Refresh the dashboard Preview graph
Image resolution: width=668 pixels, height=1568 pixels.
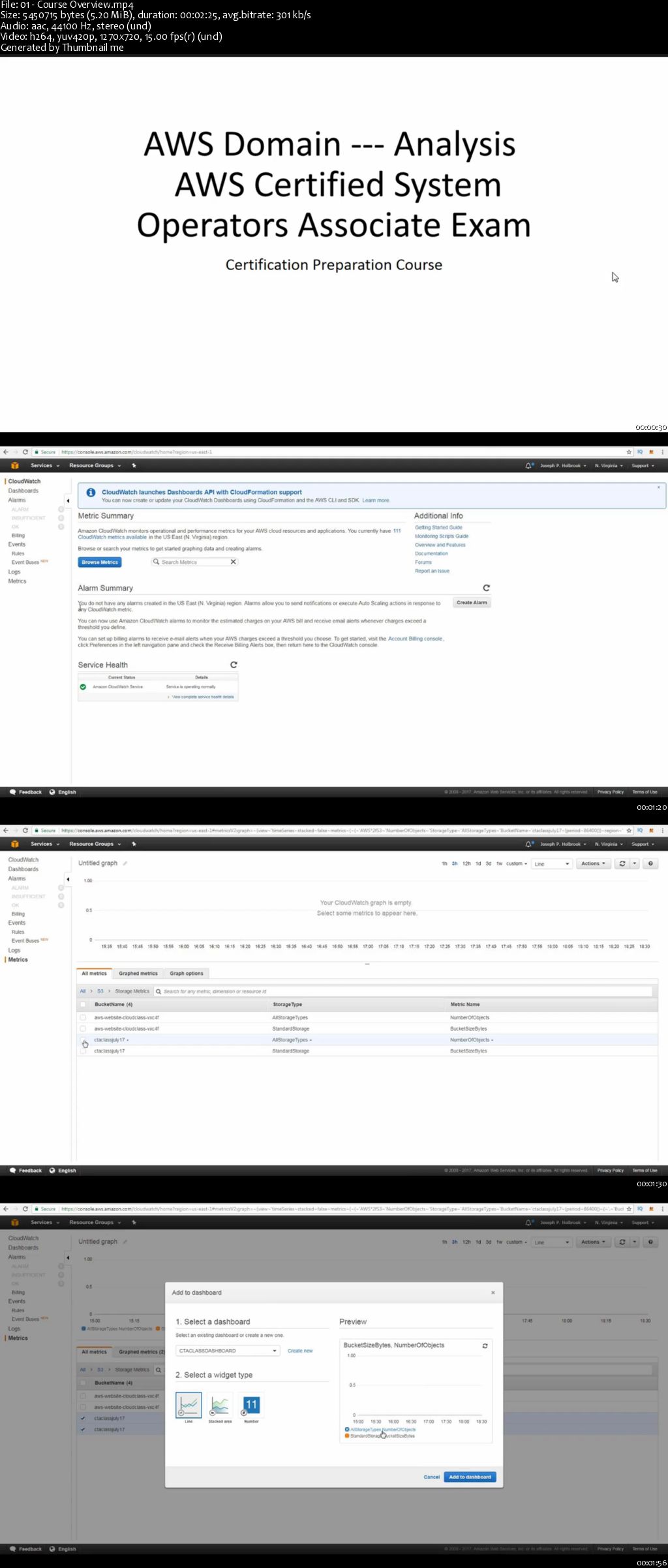tap(485, 1345)
